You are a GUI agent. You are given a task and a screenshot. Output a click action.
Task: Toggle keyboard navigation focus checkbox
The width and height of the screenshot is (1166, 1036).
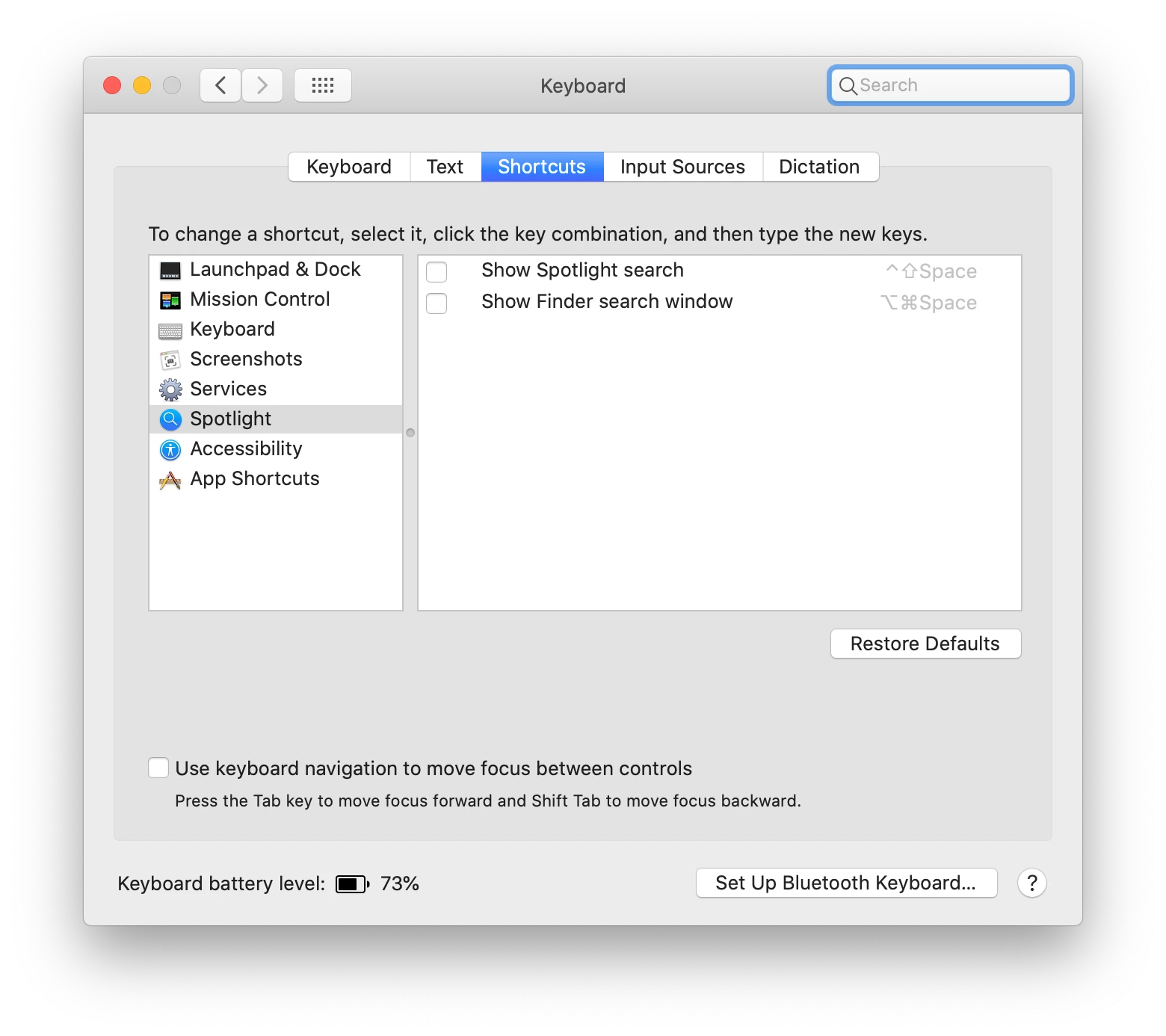[158, 768]
